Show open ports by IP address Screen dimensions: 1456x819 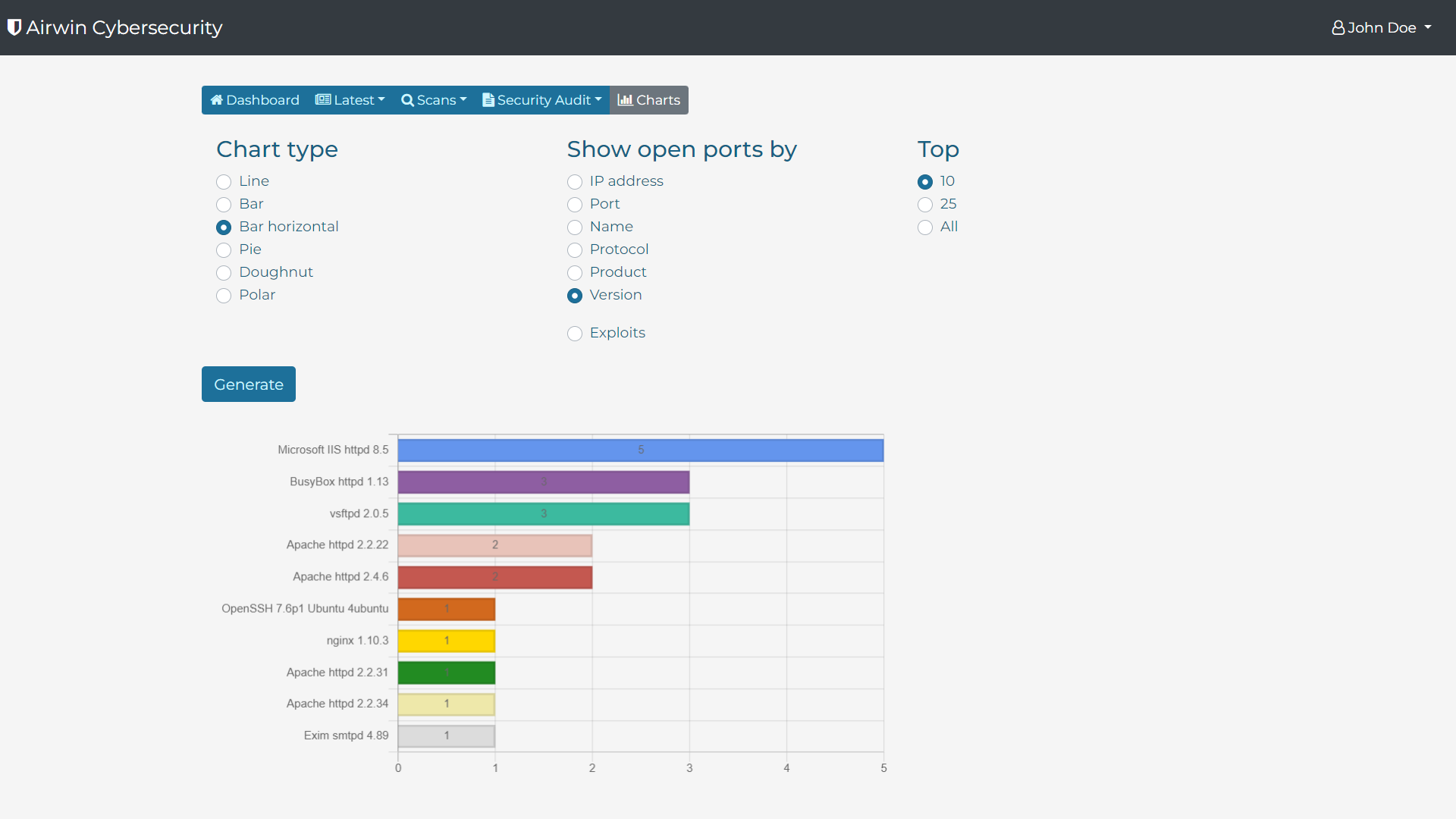pyautogui.click(x=575, y=182)
